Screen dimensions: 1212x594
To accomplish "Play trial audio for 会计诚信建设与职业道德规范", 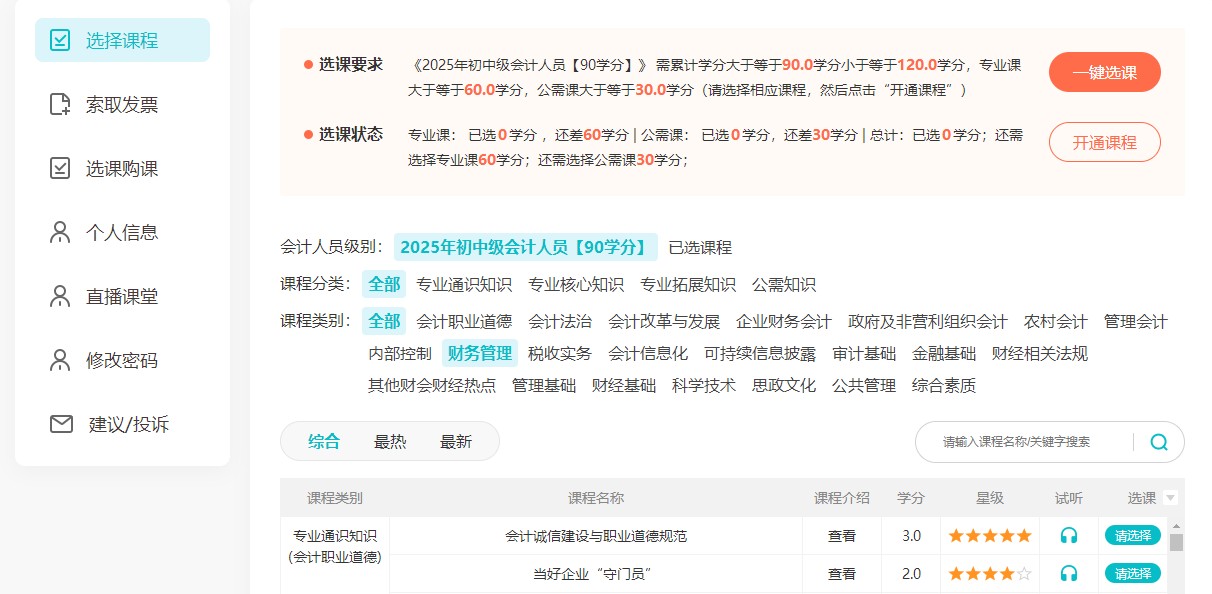I will click(1069, 535).
